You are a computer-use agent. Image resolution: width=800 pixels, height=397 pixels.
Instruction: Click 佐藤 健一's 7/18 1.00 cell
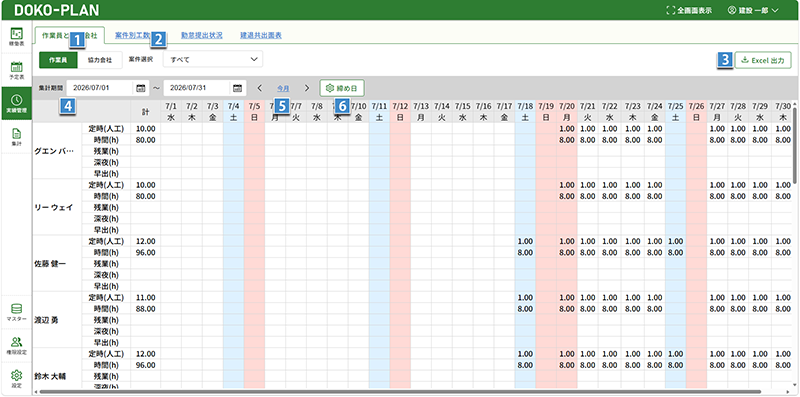tap(525, 241)
